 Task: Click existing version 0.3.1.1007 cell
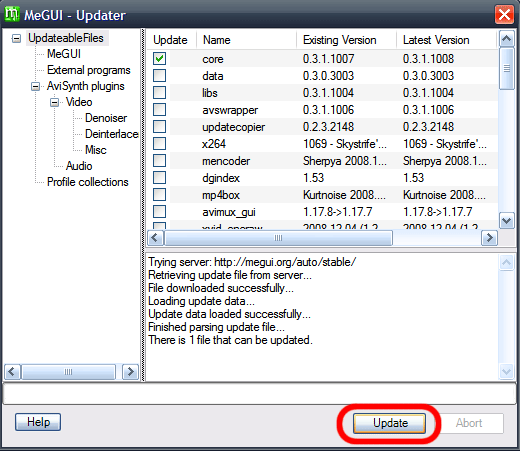tap(328, 59)
